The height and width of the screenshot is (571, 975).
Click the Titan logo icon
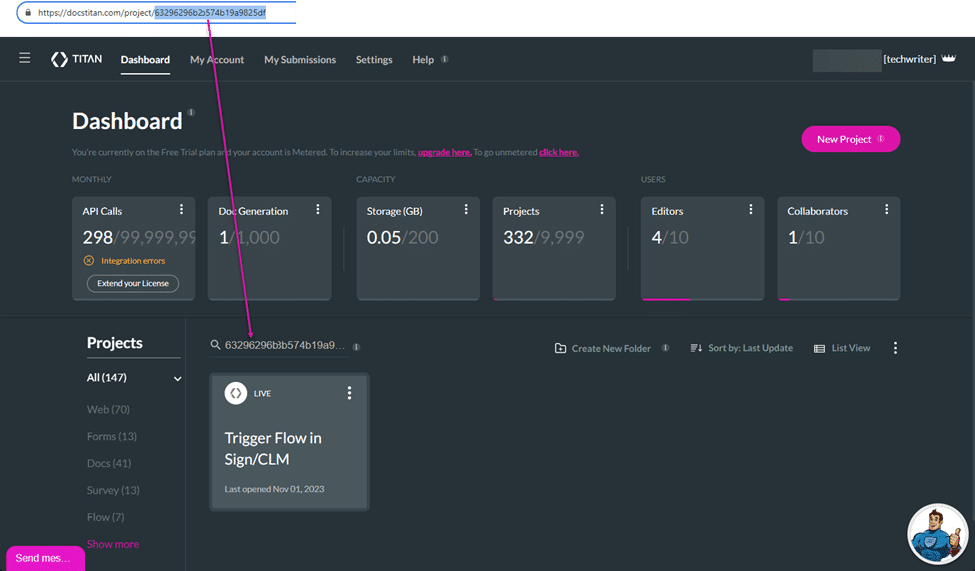[60, 60]
